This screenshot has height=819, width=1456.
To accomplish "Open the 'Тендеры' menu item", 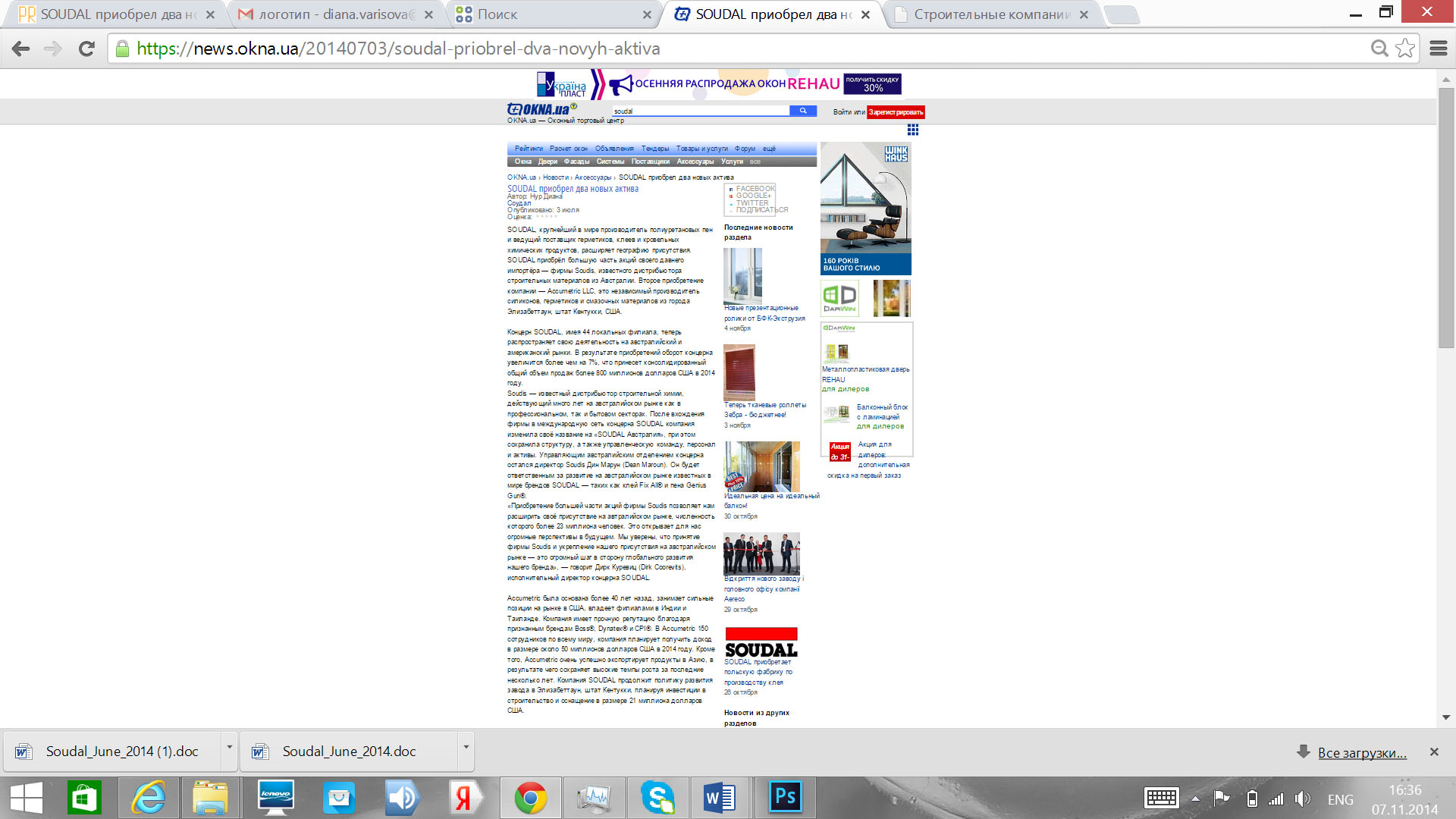I will point(655,149).
